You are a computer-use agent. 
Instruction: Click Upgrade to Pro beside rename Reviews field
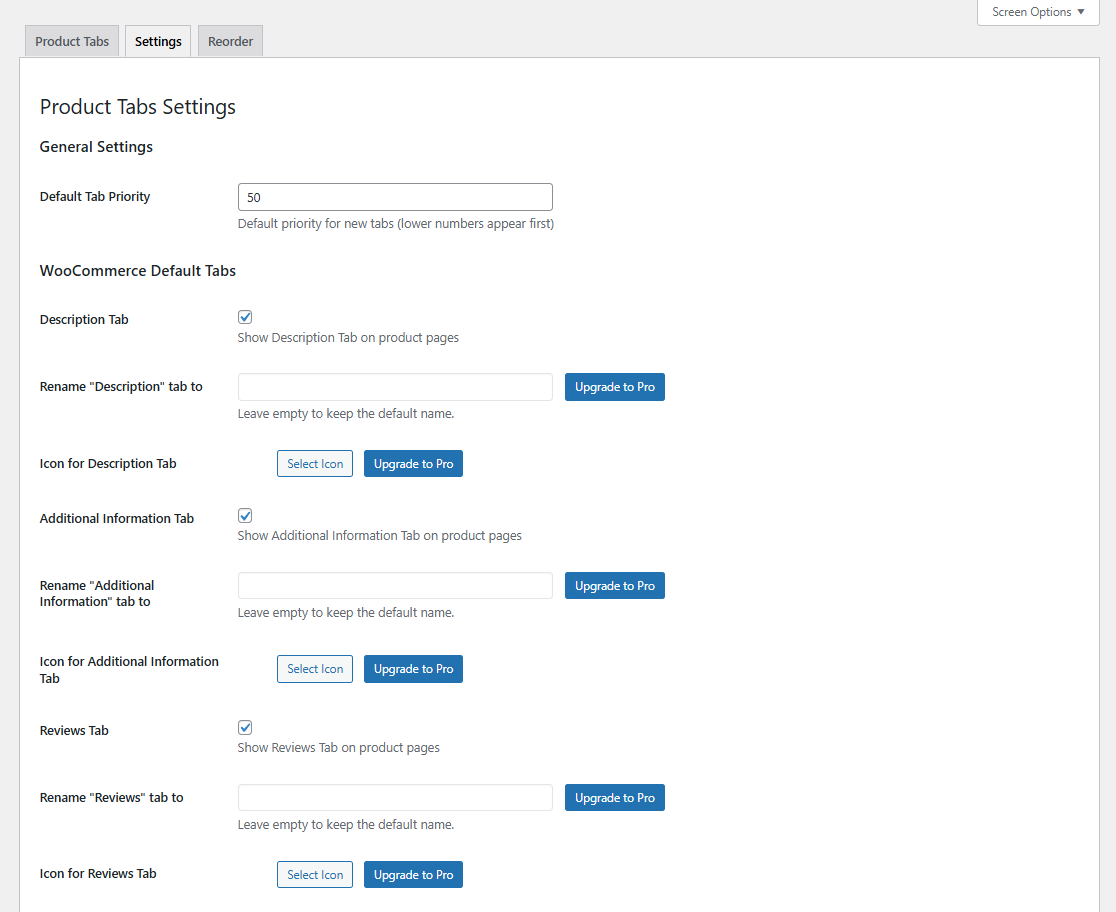tap(614, 797)
